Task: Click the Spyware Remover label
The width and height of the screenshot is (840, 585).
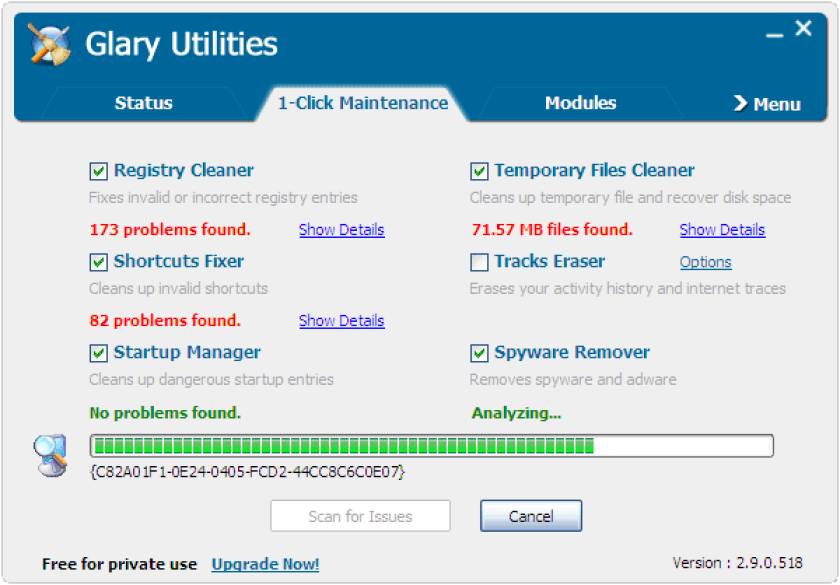Action: [x=572, y=352]
